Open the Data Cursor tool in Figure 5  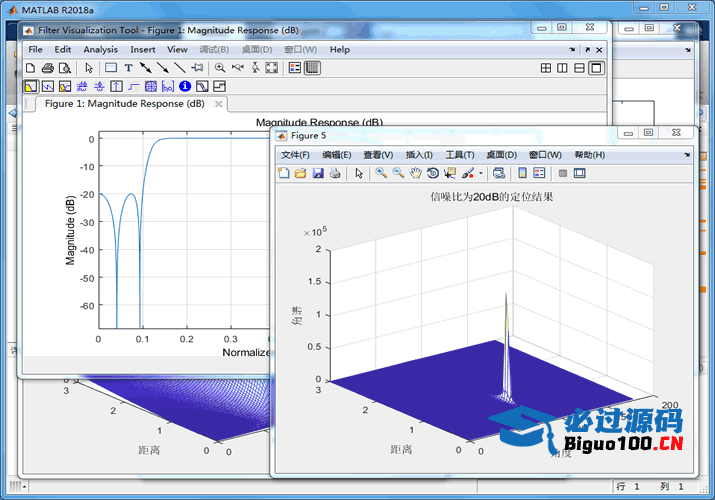tap(450, 173)
